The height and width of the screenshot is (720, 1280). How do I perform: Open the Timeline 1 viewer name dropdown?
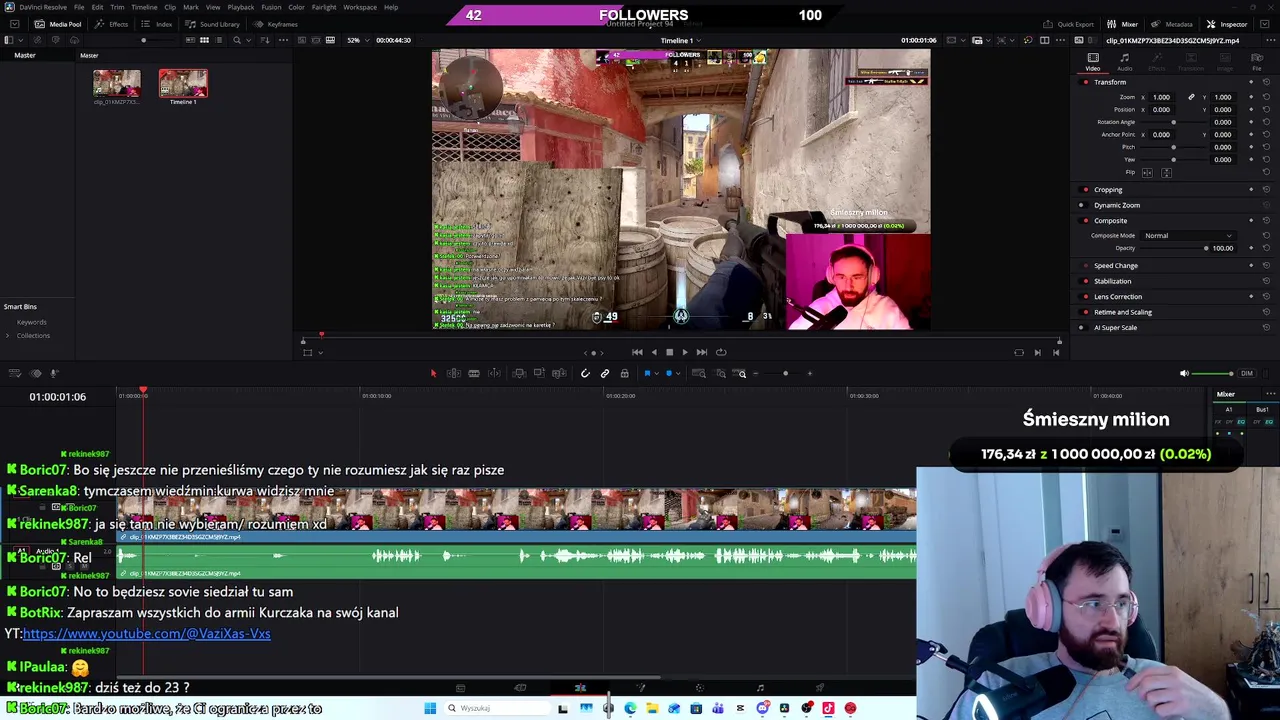click(680, 41)
